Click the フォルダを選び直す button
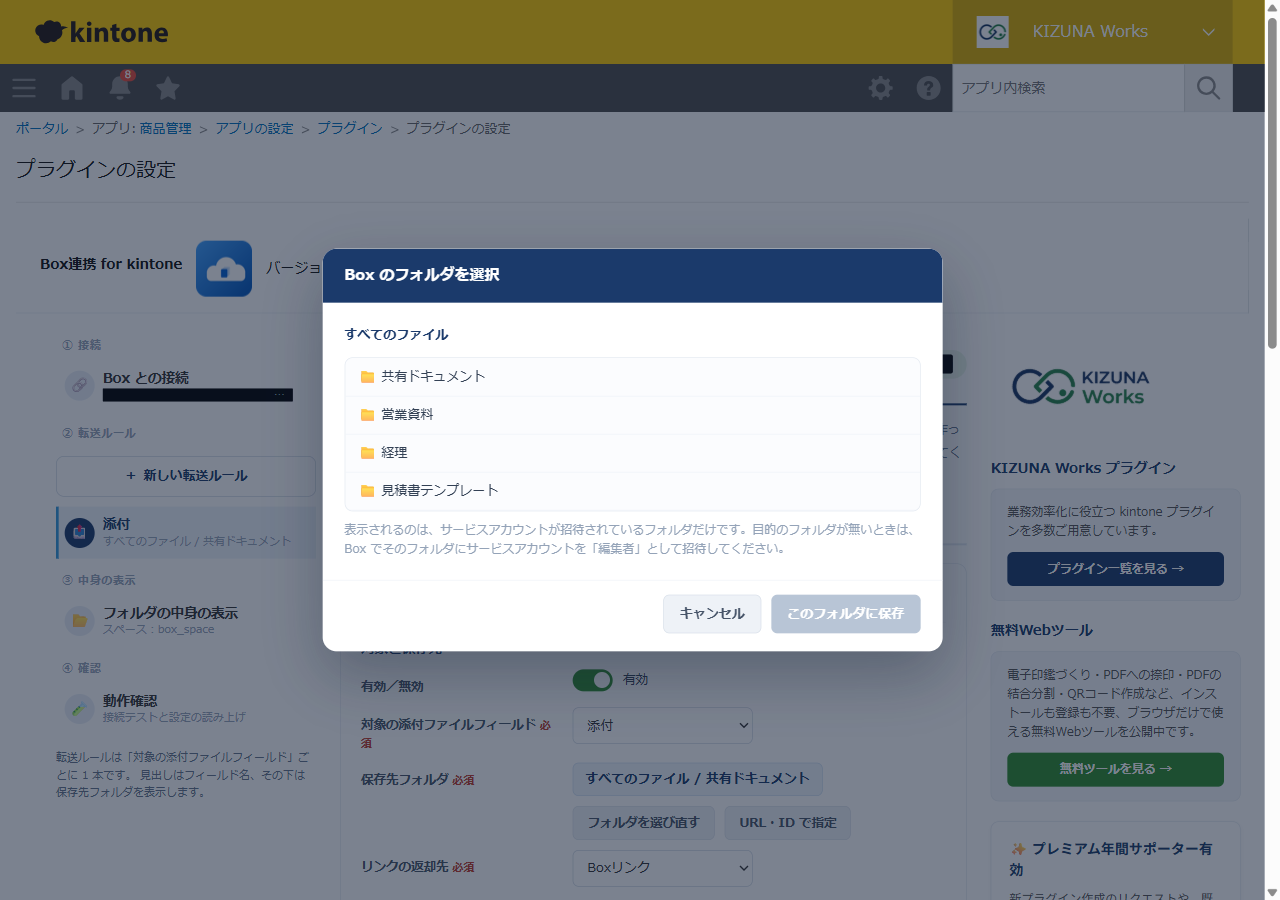 click(x=644, y=823)
